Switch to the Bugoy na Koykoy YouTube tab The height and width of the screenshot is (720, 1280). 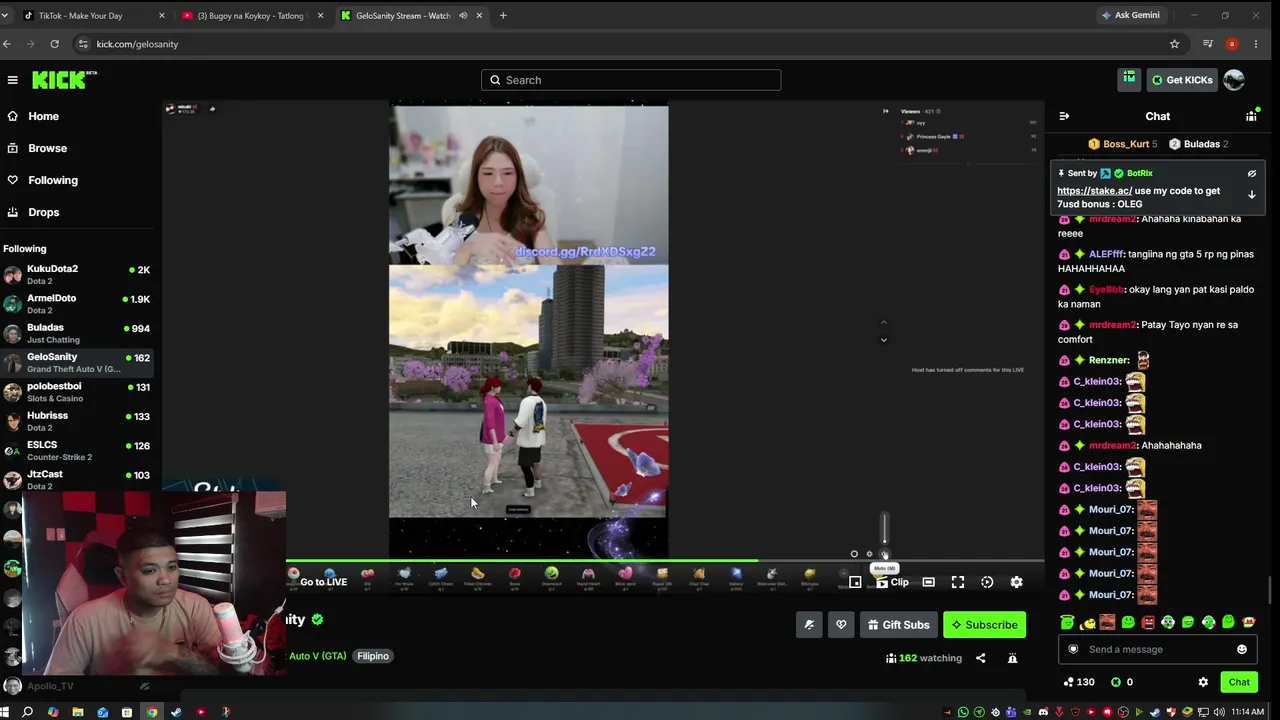click(x=251, y=15)
